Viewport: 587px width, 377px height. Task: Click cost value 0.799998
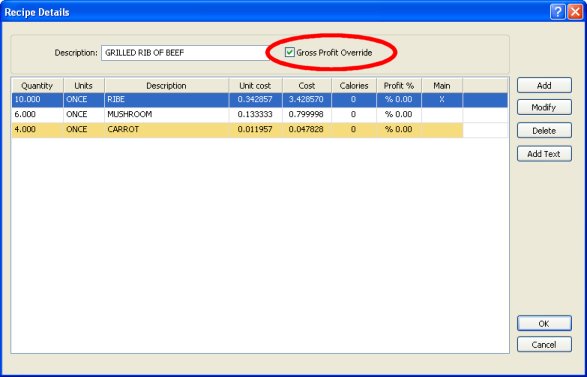point(306,114)
